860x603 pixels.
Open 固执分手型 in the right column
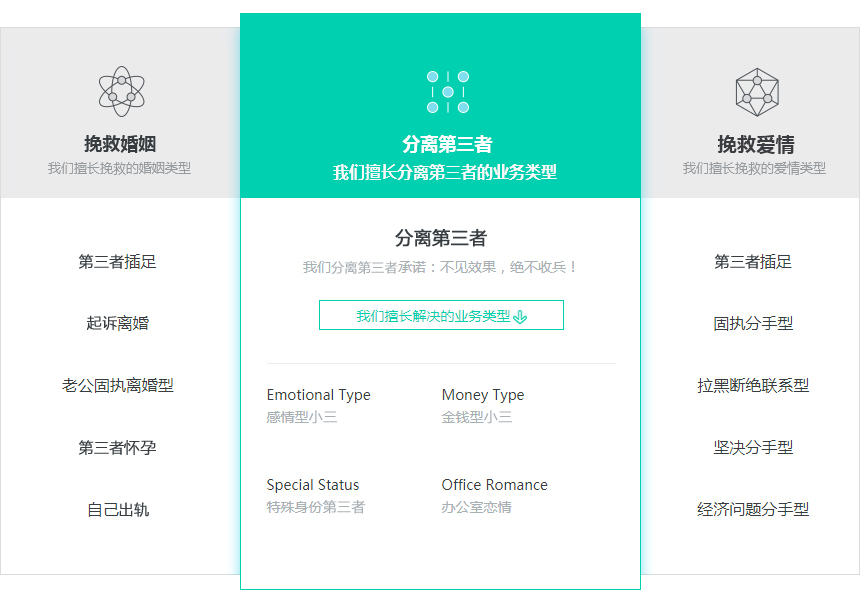tap(753, 323)
